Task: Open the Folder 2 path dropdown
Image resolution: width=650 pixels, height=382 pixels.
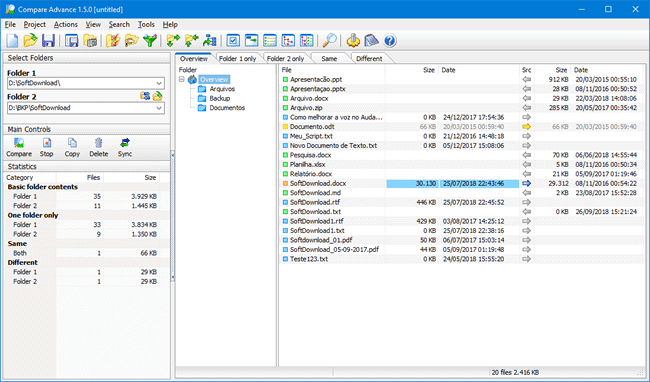Action: [x=159, y=108]
